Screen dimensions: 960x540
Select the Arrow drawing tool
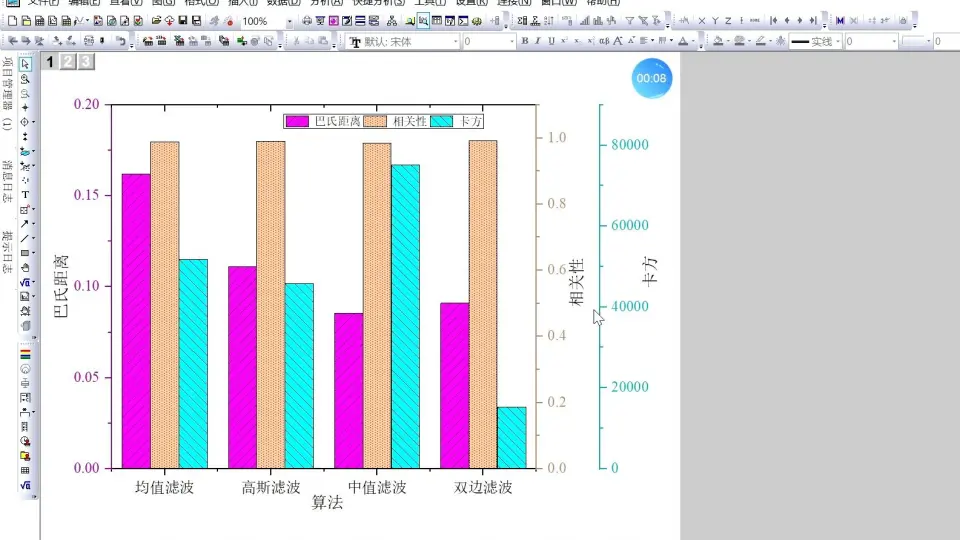pyautogui.click(x=24, y=224)
